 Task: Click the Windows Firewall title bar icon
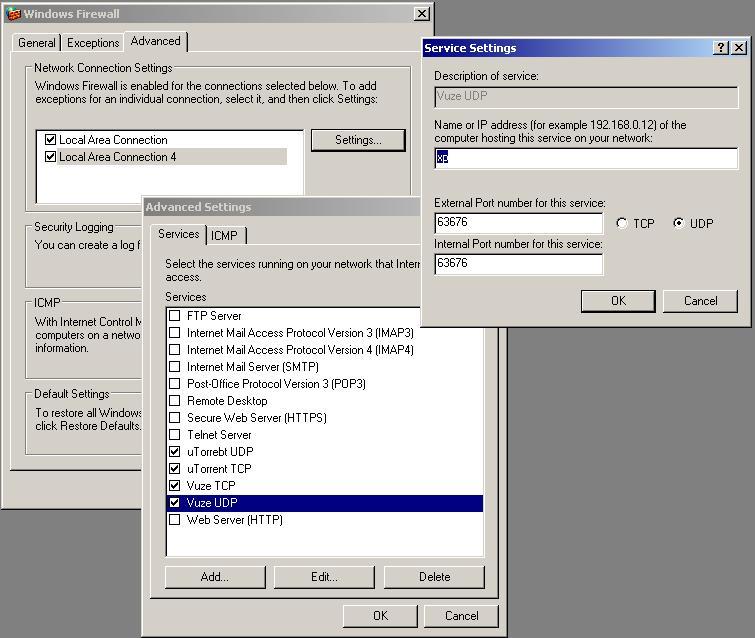pos(13,14)
